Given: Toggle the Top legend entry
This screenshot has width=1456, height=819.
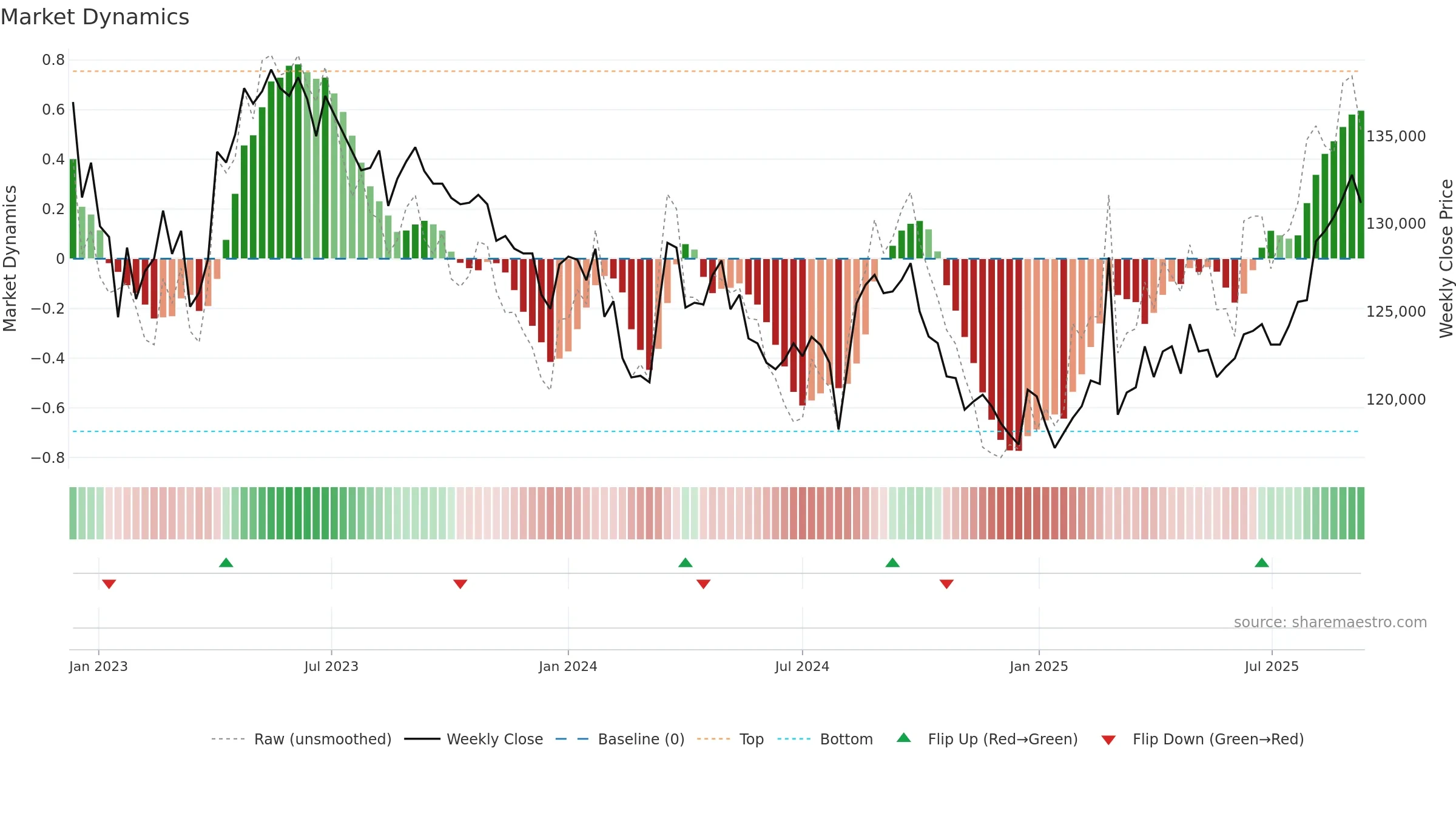Looking at the screenshot, I should [x=730, y=739].
